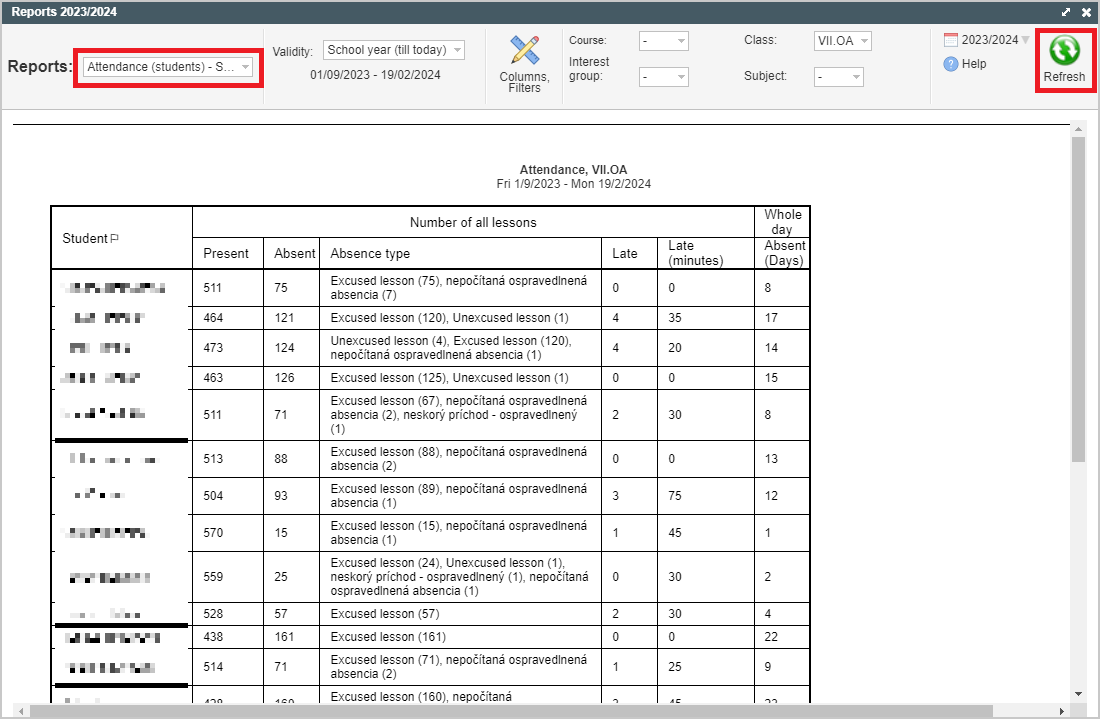1100x719 pixels.
Task: Click the Absent (Days) column header
Action: pyautogui.click(x=784, y=253)
